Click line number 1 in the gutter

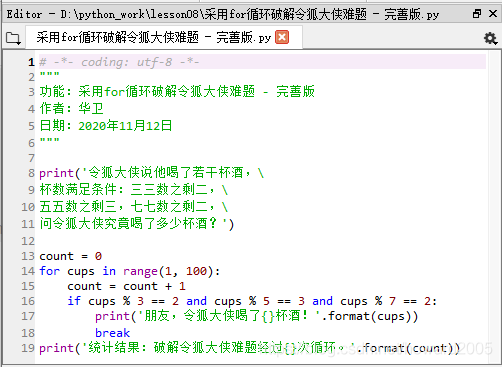(x=31, y=62)
